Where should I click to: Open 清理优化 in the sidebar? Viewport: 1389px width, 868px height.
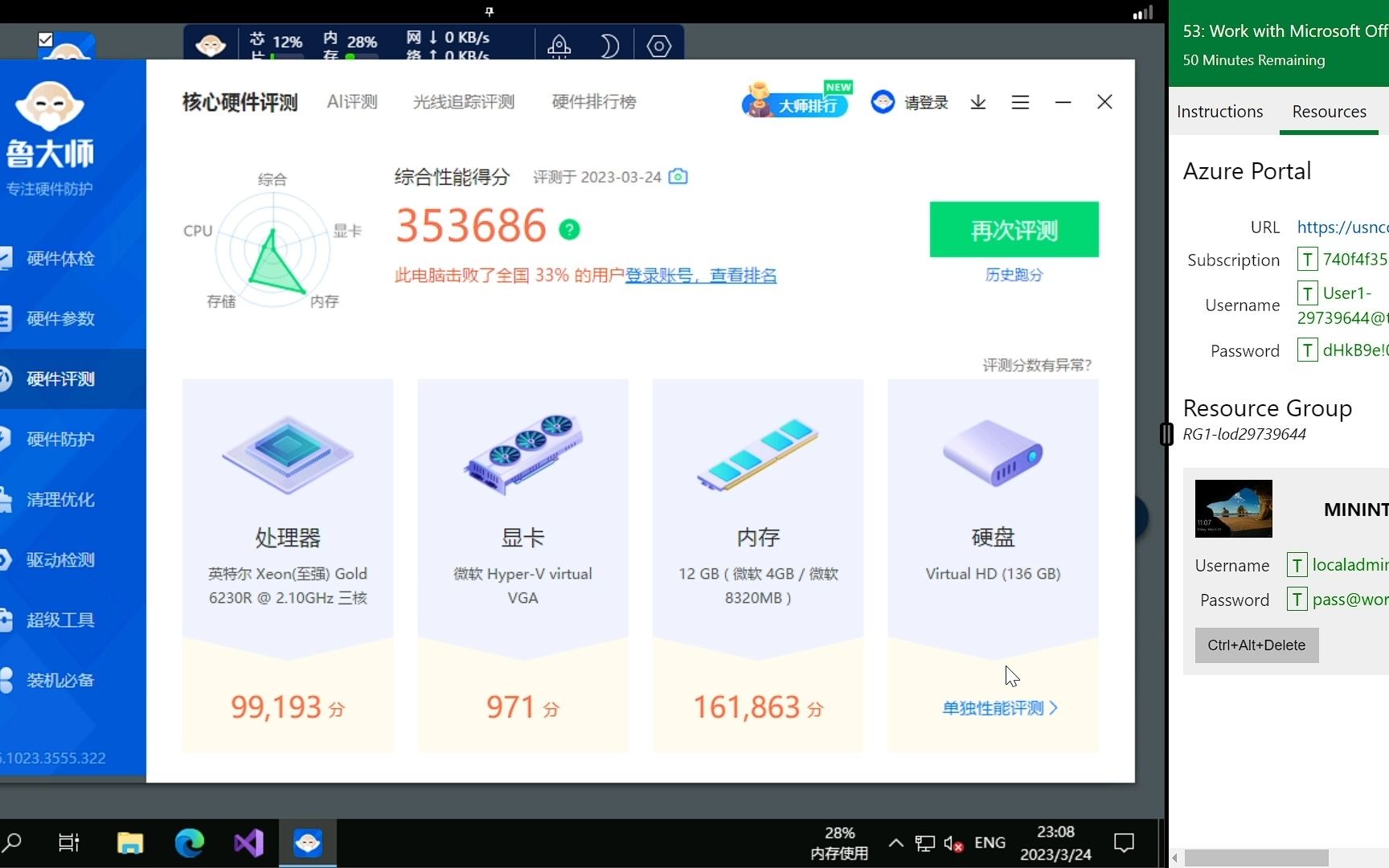tap(61, 500)
